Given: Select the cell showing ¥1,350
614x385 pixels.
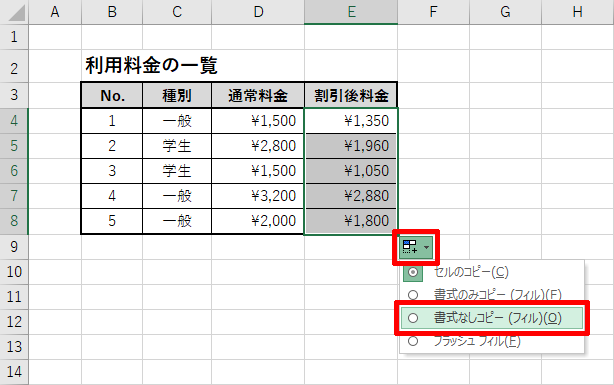Looking at the screenshot, I should [x=351, y=121].
